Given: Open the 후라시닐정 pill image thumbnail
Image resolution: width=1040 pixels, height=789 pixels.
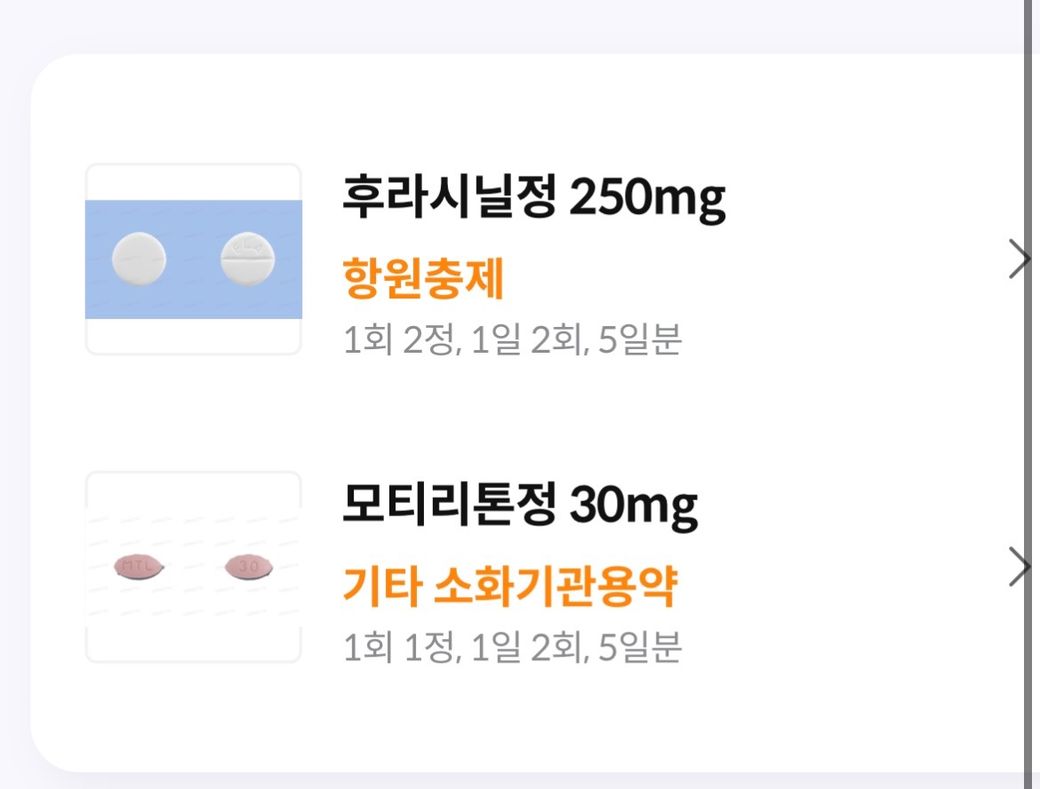Looking at the screenshot, I should point(193,259).
